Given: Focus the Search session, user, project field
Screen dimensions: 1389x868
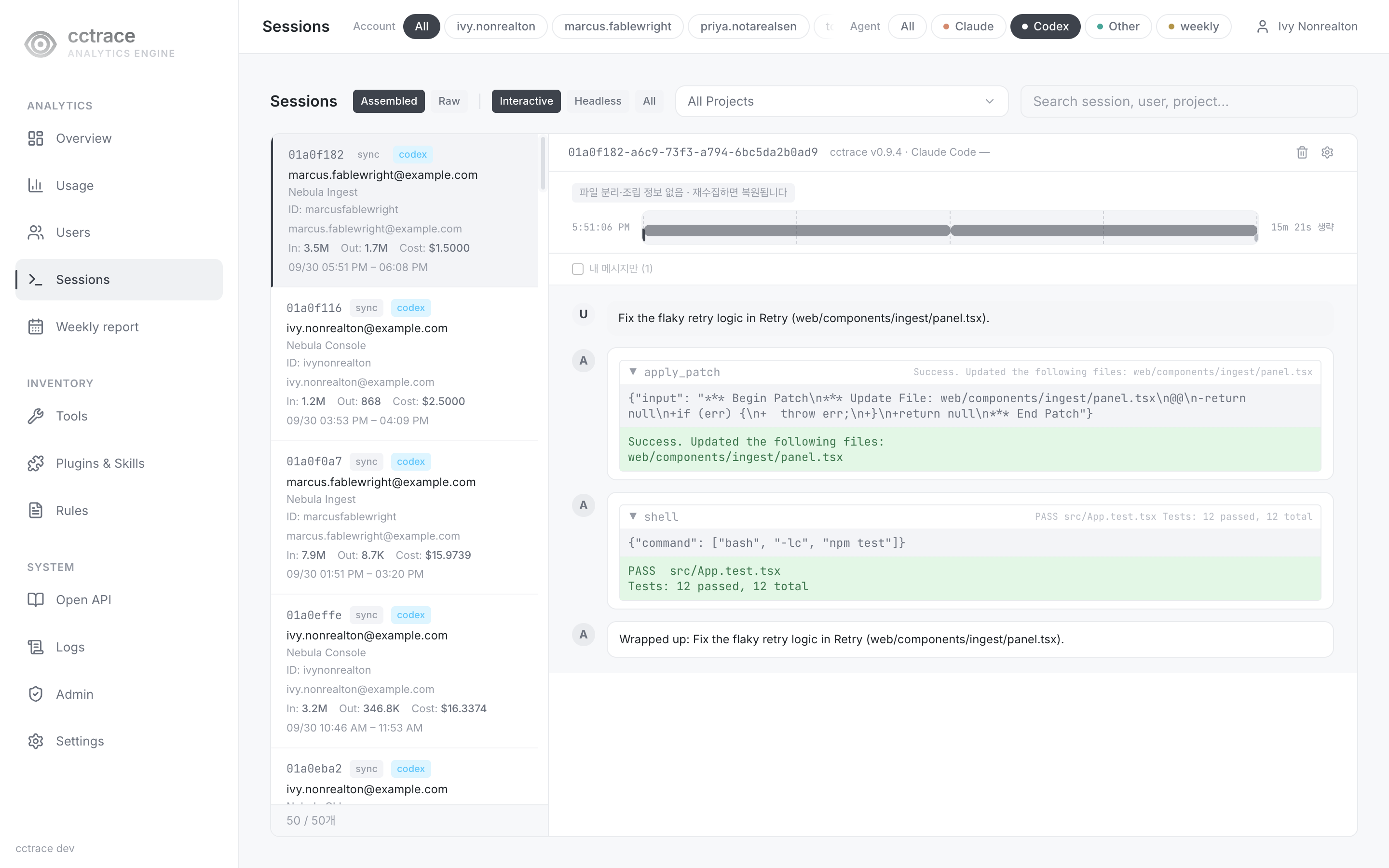Looking at the screenshot, I should coord(1189,101).
